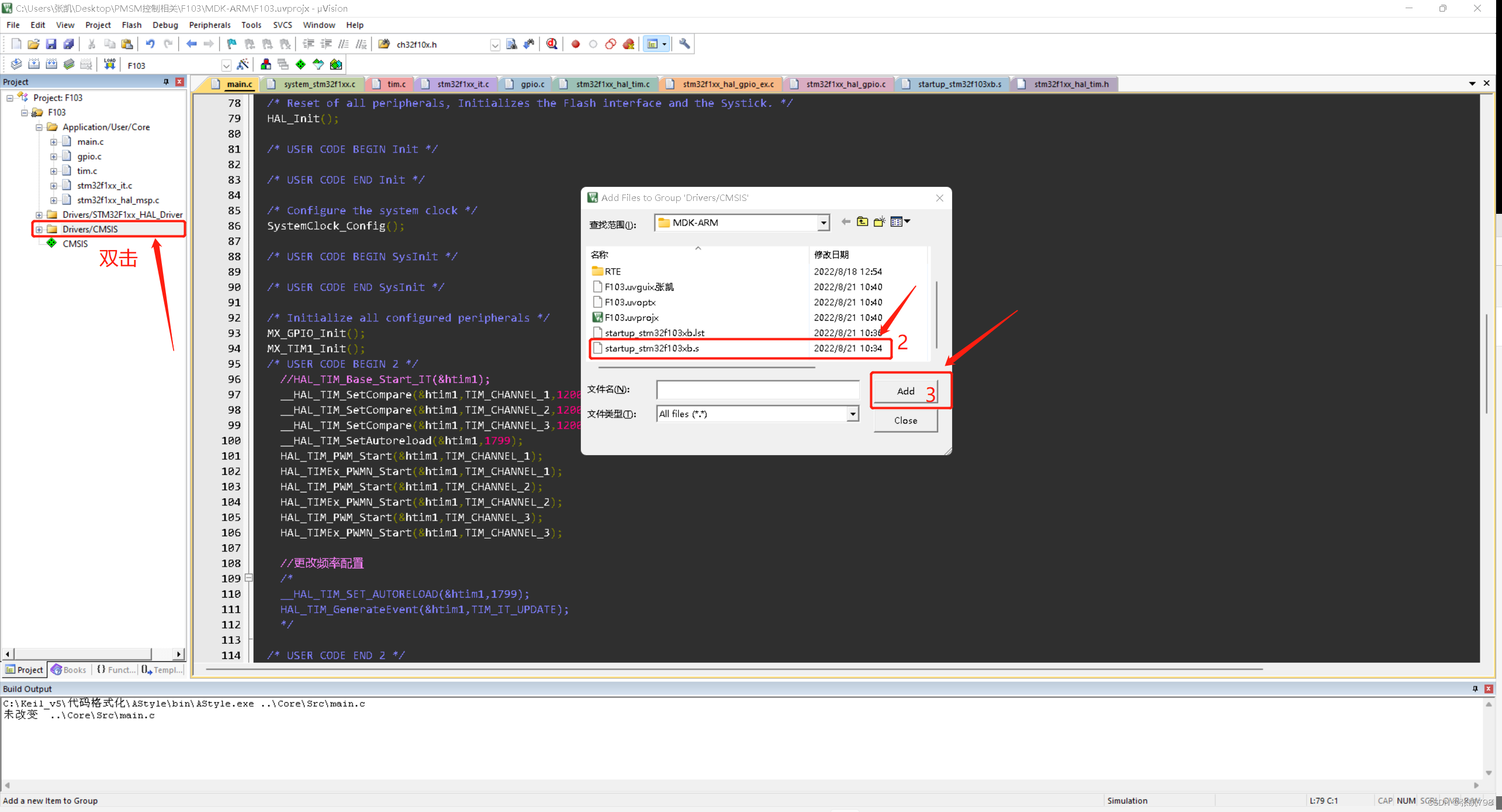
Task: Switch to the tim.c editor tab
Action: [390, 84]
